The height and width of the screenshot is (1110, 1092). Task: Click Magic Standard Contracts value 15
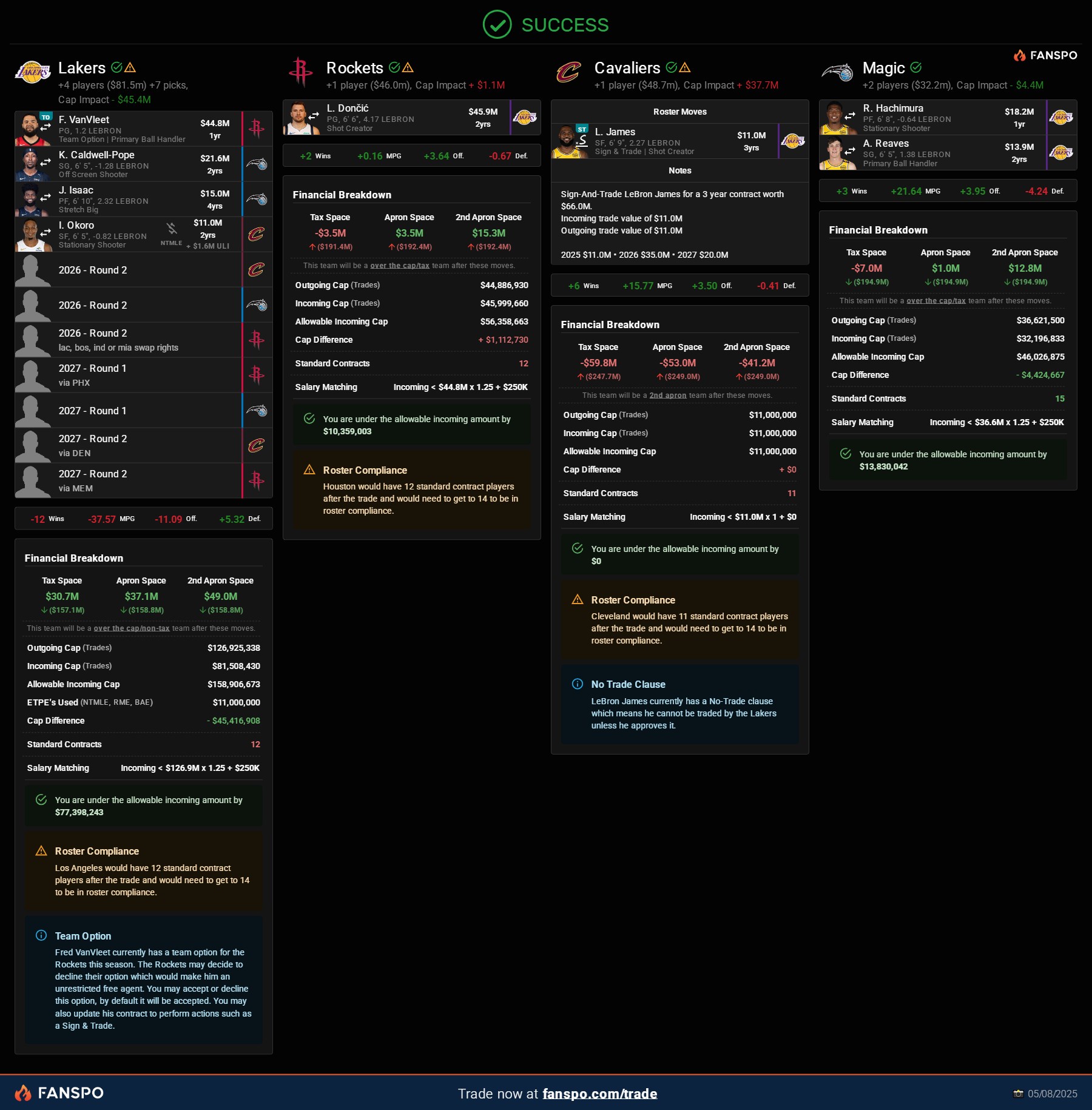(1060, 399)
